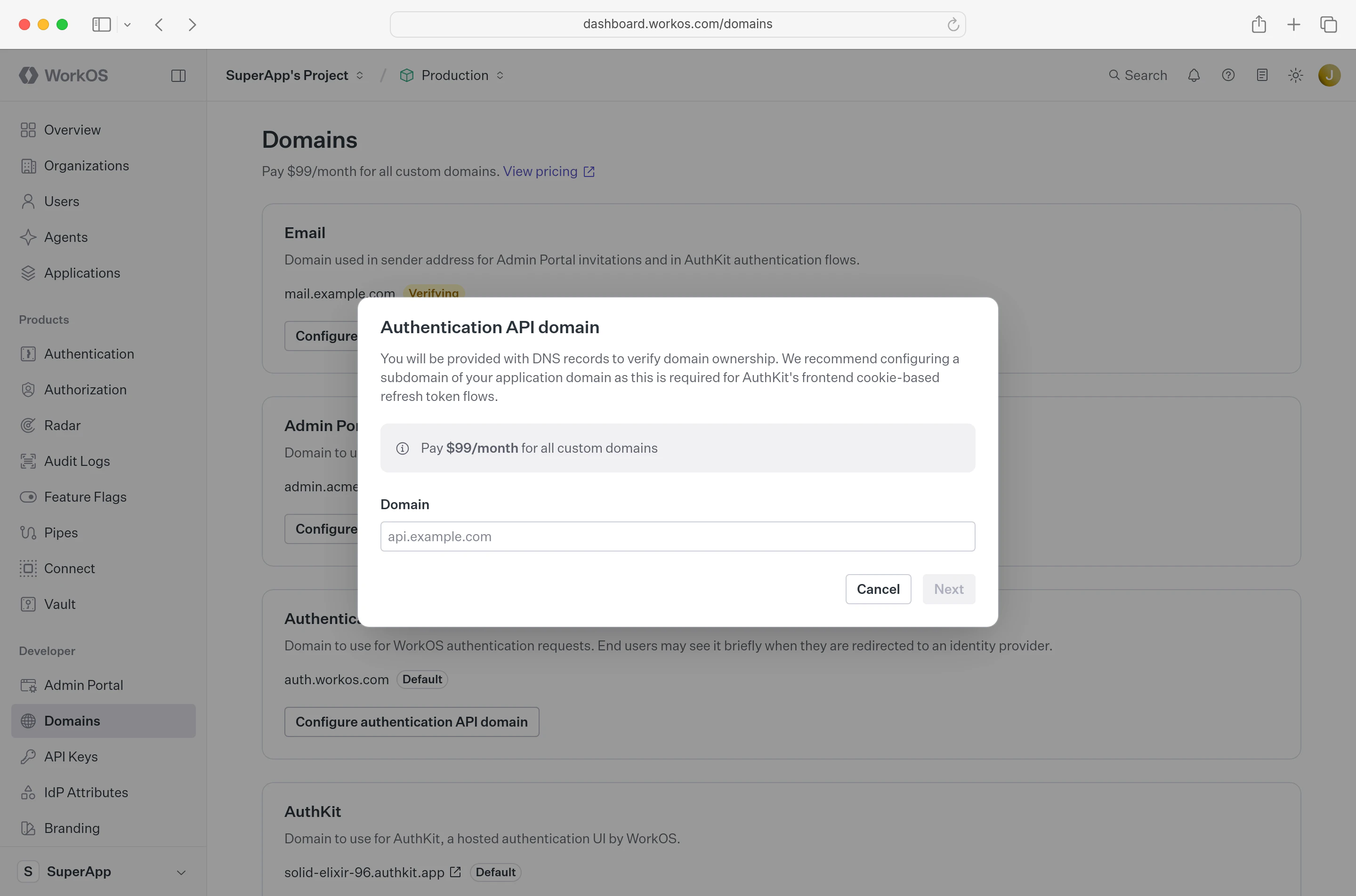Open solid-elixir-96.authkit.app external link
This screenshot has width=1356, height=896.
coord(456,872)
